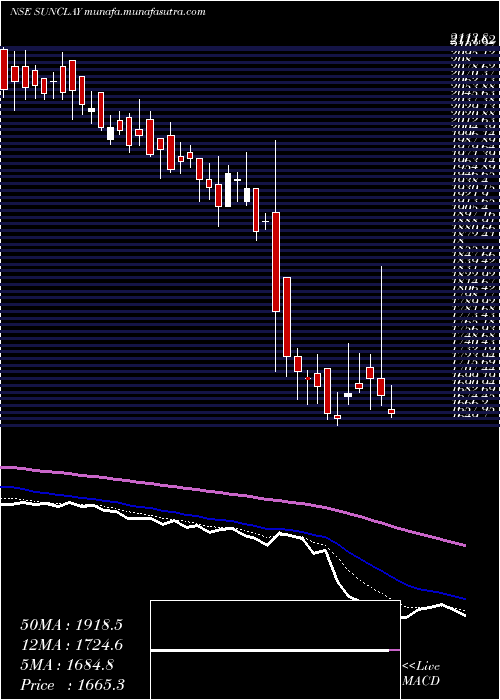Viewport: 500px width, 700px height.
Task: Click the Price : 1665.3 reading
Action: (72, 685)
